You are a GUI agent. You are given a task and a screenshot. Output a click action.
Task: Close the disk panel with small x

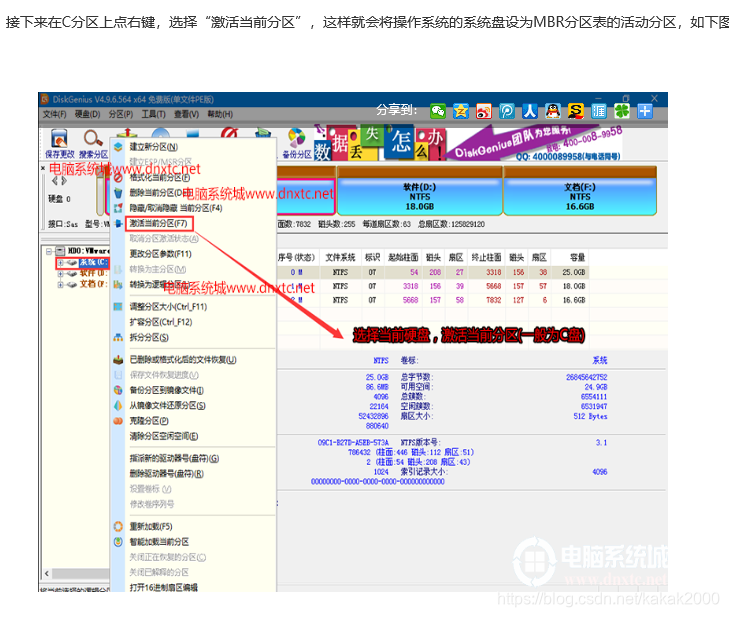[x=43, y=168]
